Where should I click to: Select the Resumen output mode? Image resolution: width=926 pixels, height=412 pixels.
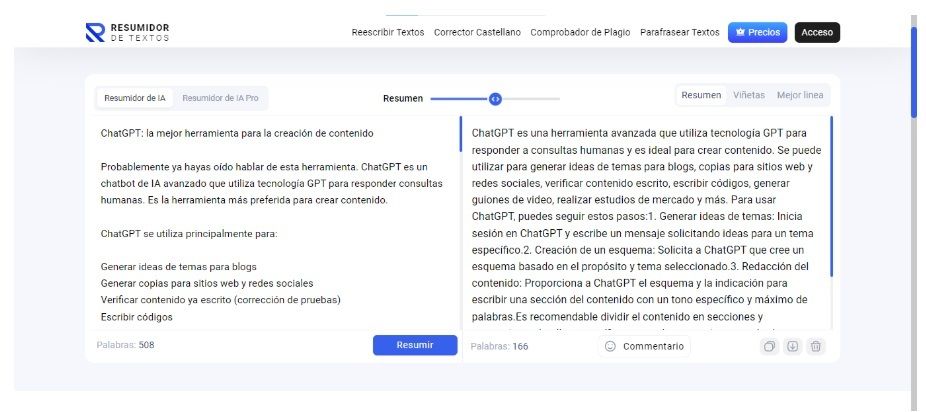click(x=701, y=95)
